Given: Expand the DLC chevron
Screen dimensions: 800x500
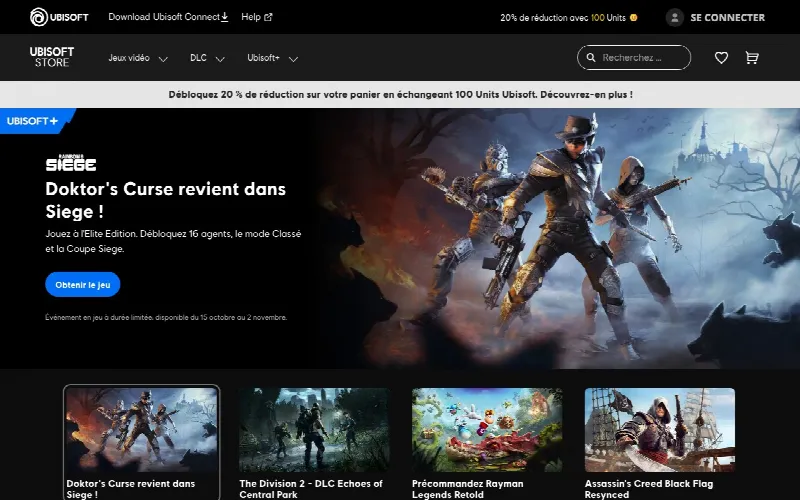Looking at the screenshot, I should [x=220, y=59].
